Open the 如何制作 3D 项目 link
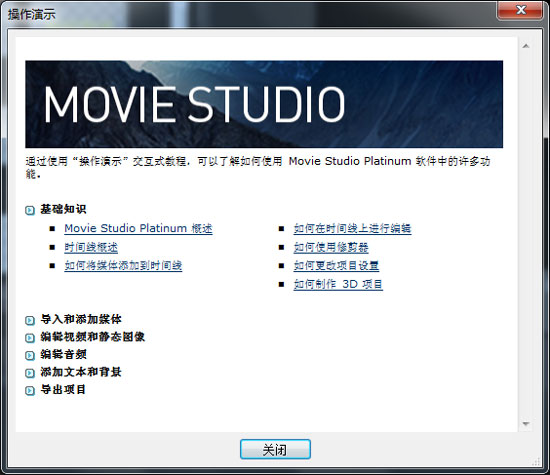Image resolution: width=550 pixels, height=475 pixels. 338,284
